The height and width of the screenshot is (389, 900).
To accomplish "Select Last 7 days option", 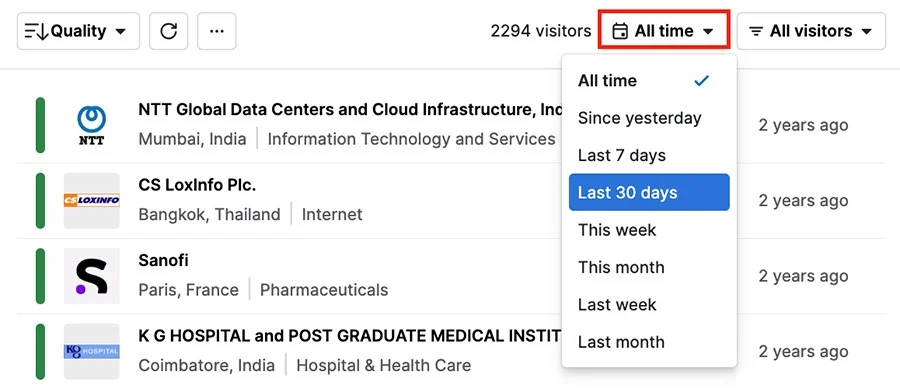I will click(x=649, y=155).
